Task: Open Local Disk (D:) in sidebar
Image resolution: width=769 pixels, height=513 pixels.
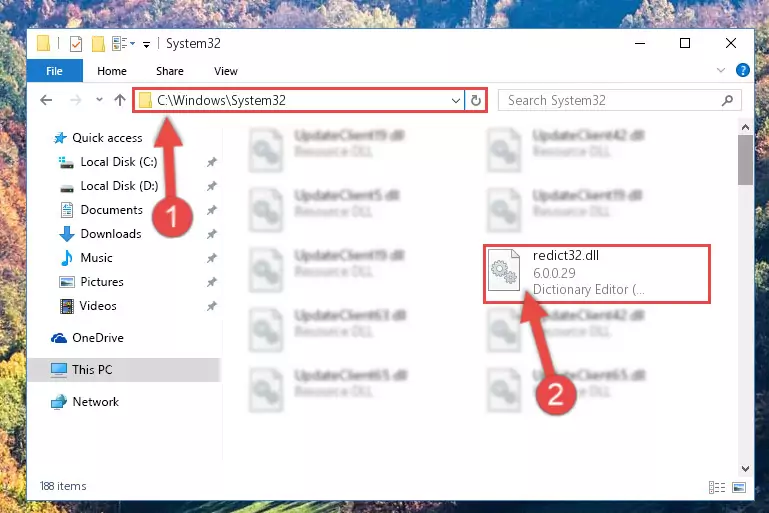Action: click(x=119, y=186)
